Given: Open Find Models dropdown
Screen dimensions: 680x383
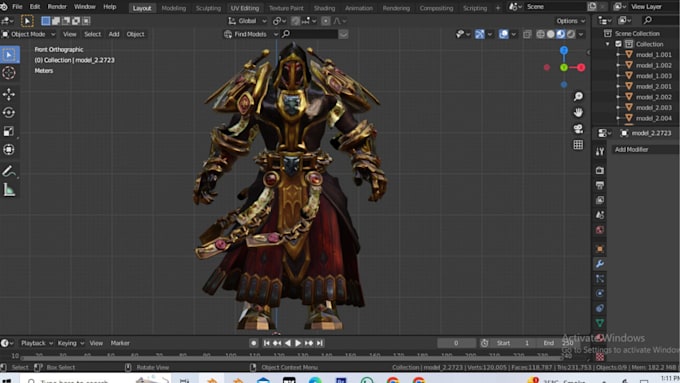Looking at the screenshot, I should tap(251, 34).
